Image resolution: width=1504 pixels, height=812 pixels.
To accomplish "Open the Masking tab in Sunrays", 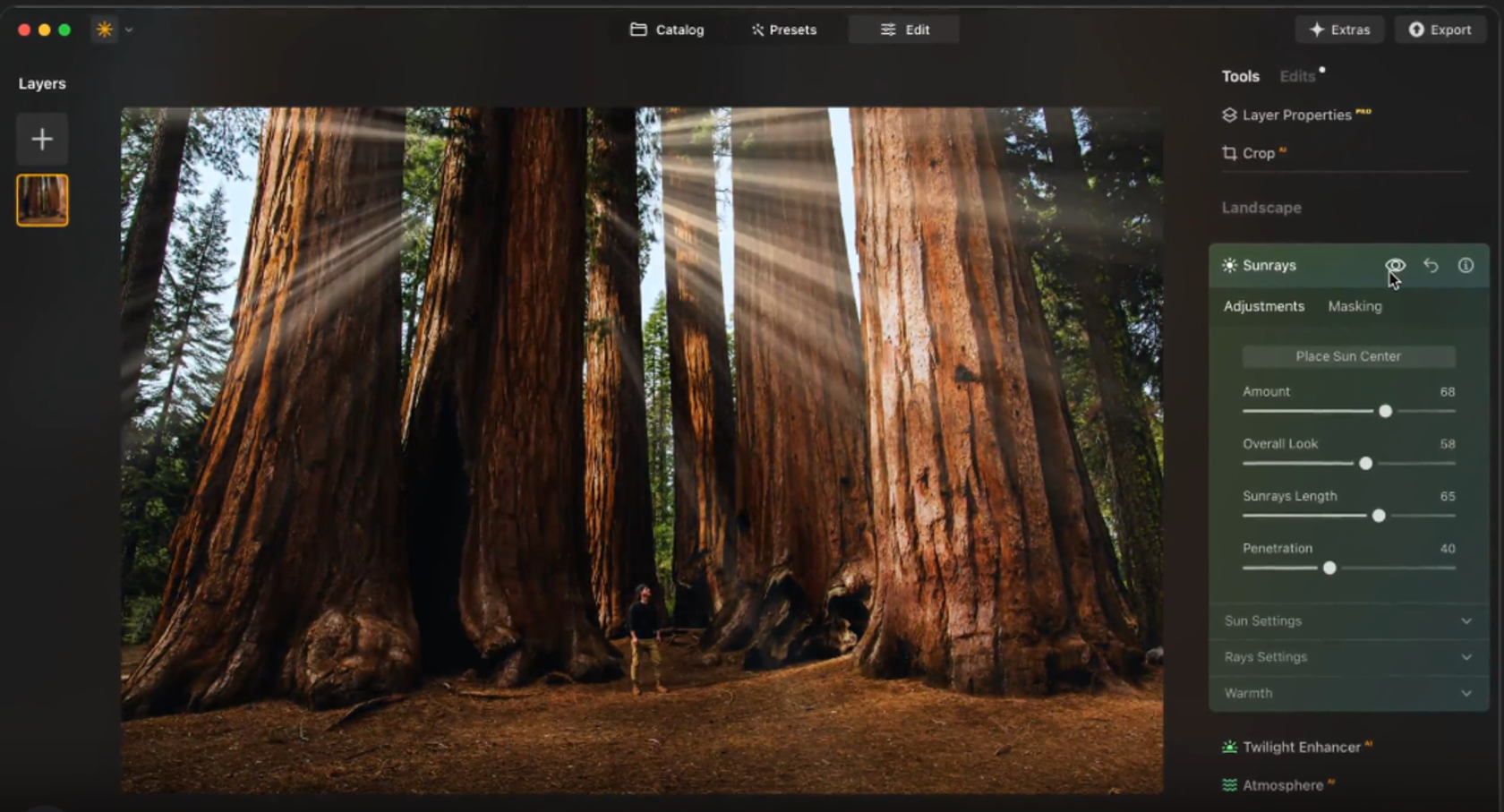I will (1354, 305).
